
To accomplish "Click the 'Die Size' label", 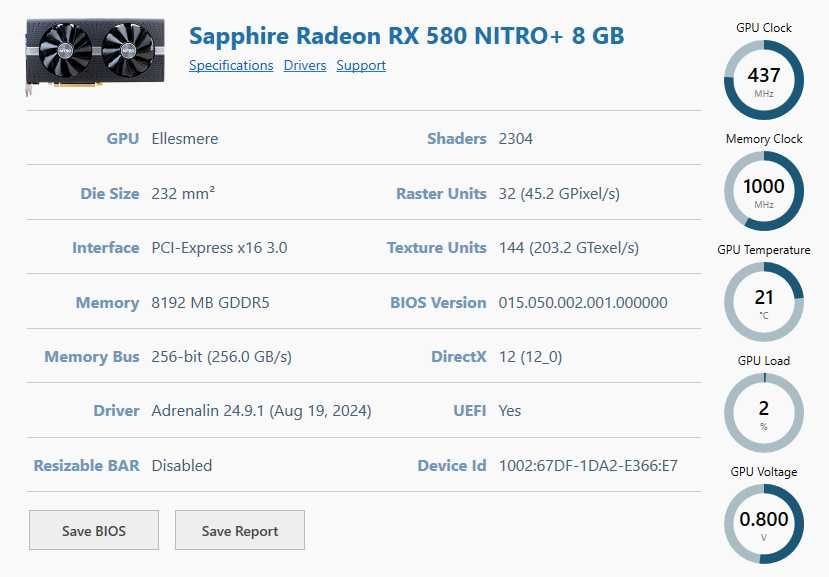I will click(x=109, y=194).
